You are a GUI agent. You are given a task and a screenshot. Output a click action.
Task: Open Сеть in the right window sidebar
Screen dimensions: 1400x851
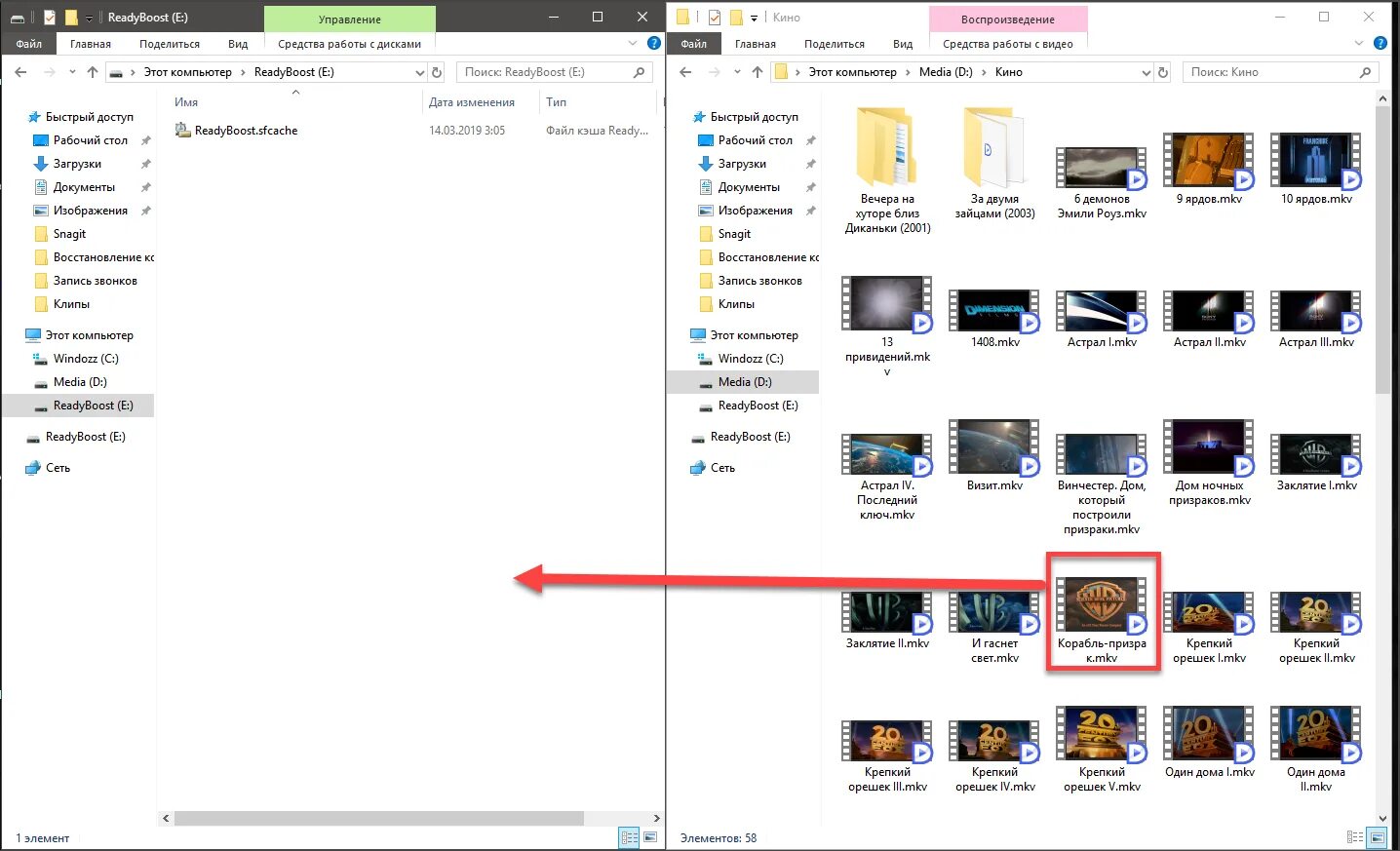coord(722,468)
